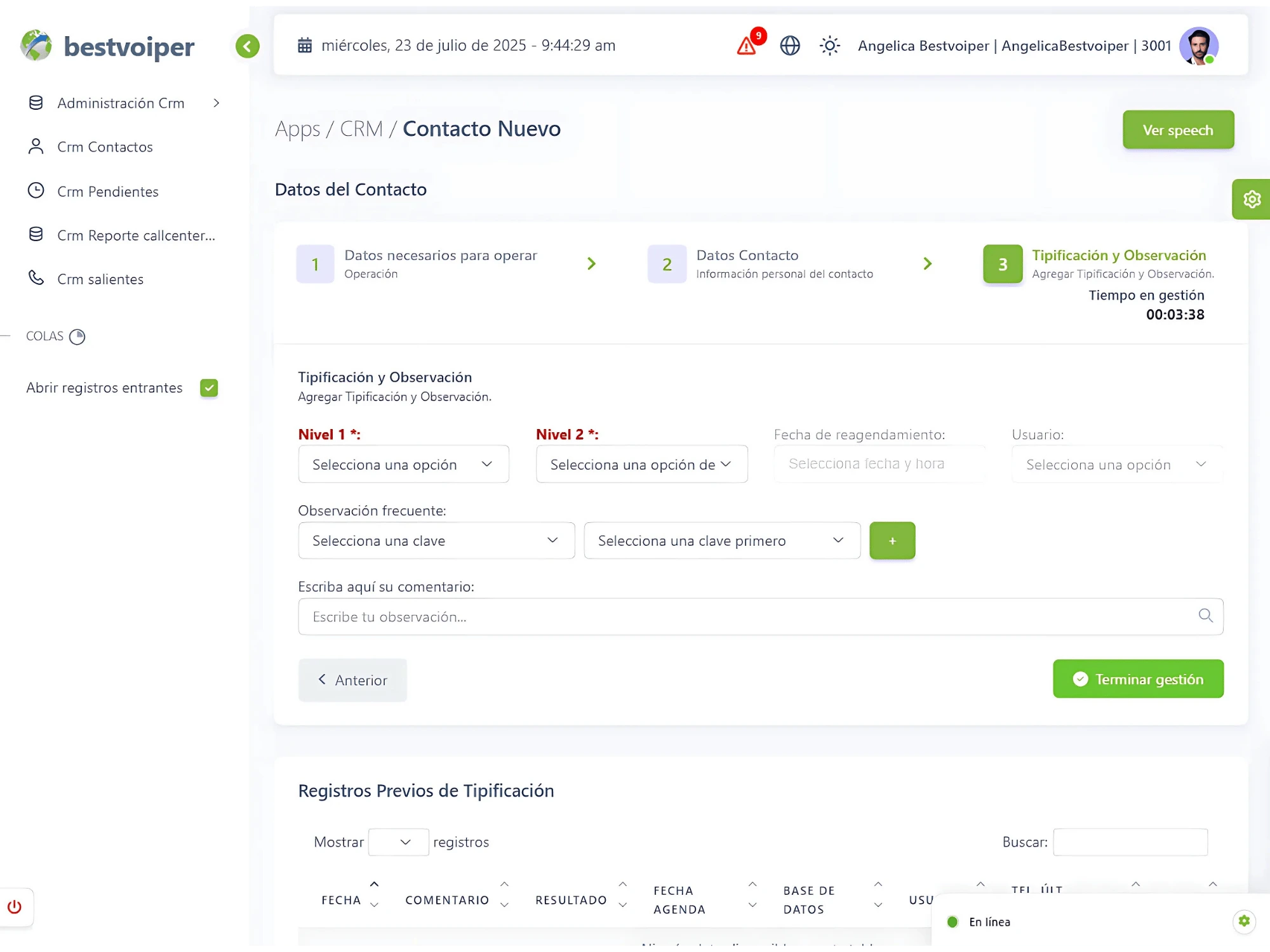Open the En línea status settings gear
1270x952 pixels.
pyautogui.click(x=1244, y=921)
